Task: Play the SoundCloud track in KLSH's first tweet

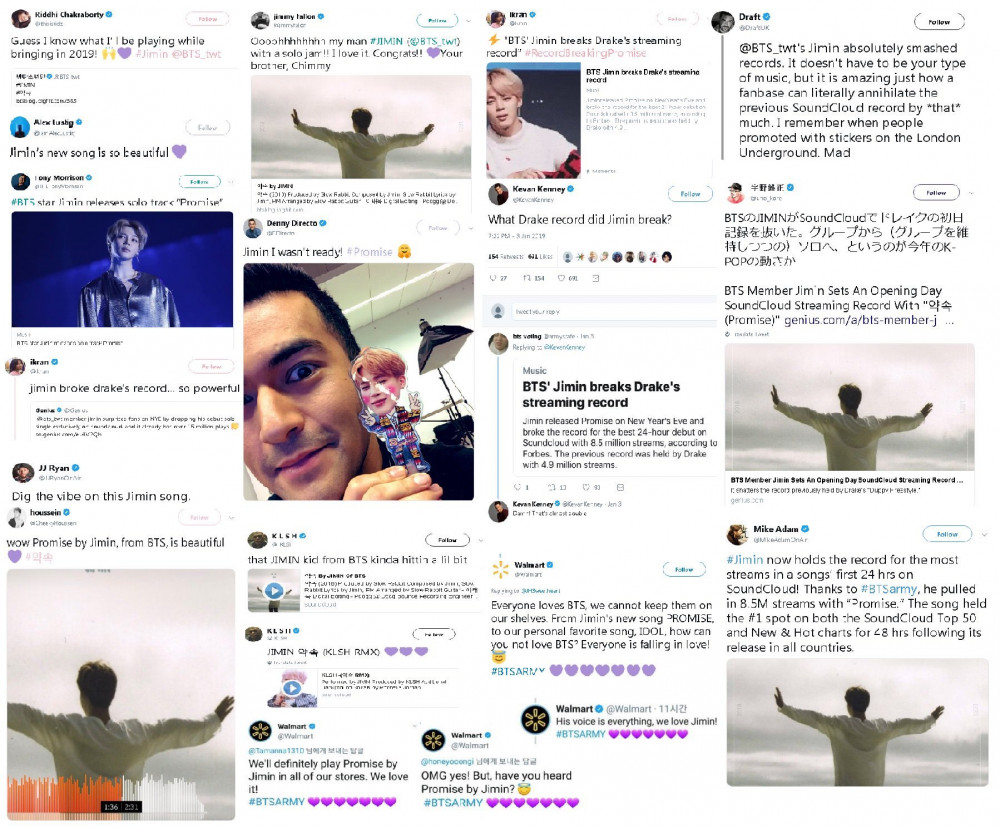Action: (x=274, y=590)
